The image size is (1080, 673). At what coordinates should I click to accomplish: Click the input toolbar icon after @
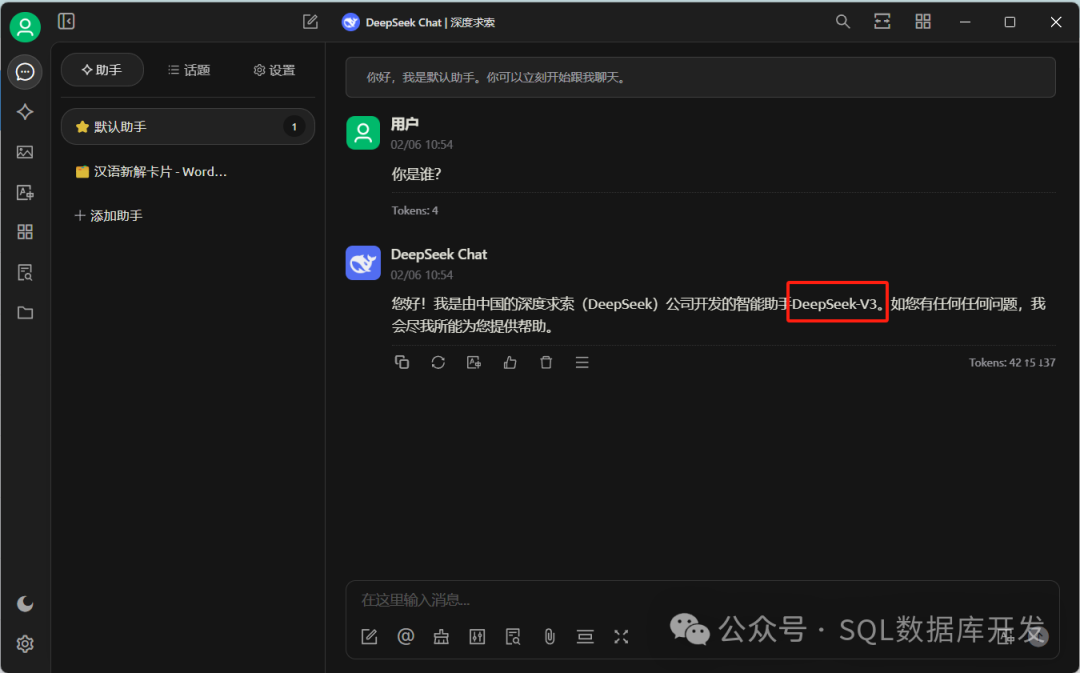click(x=442, y=636)
